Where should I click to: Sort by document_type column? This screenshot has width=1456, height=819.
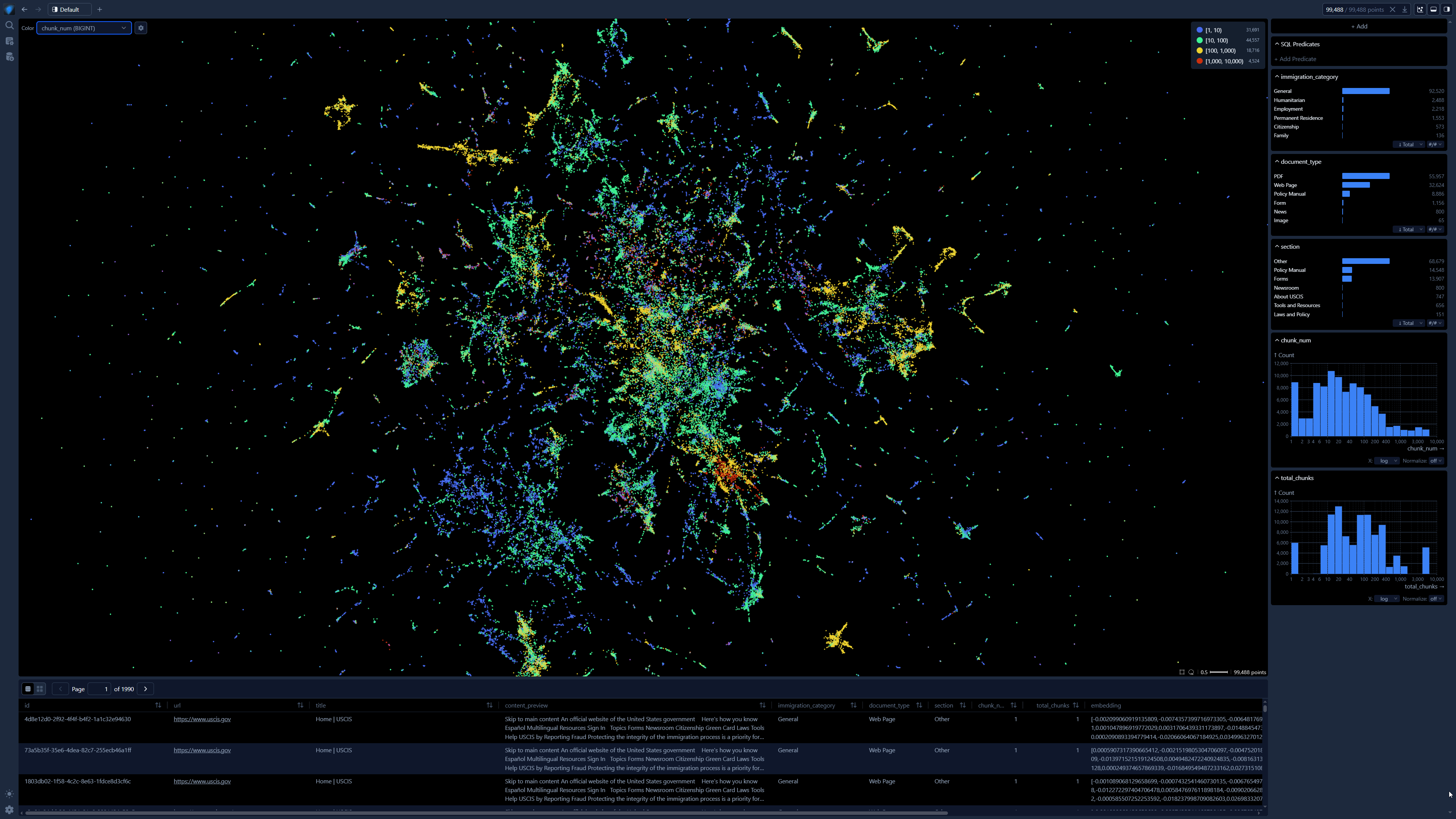point(919,705)
